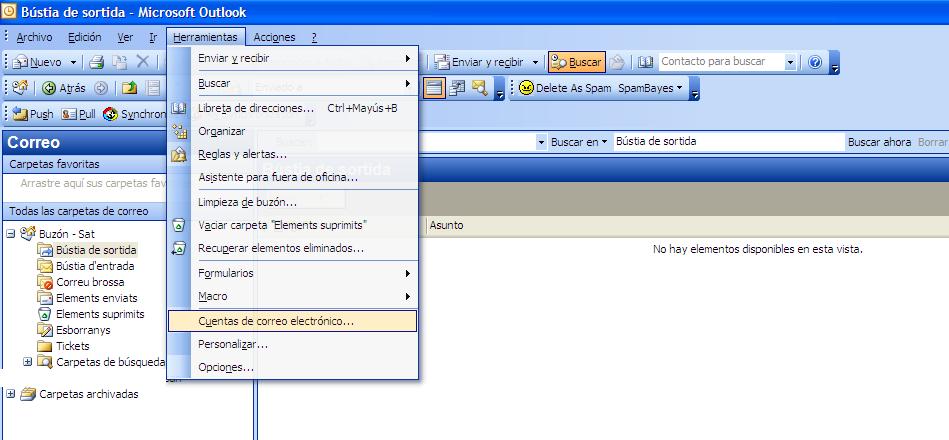The width and height of the screenshot is (949, 440).
Task: Click the Bústia de sortida search scope field
Action: click(x=729, y=142)
